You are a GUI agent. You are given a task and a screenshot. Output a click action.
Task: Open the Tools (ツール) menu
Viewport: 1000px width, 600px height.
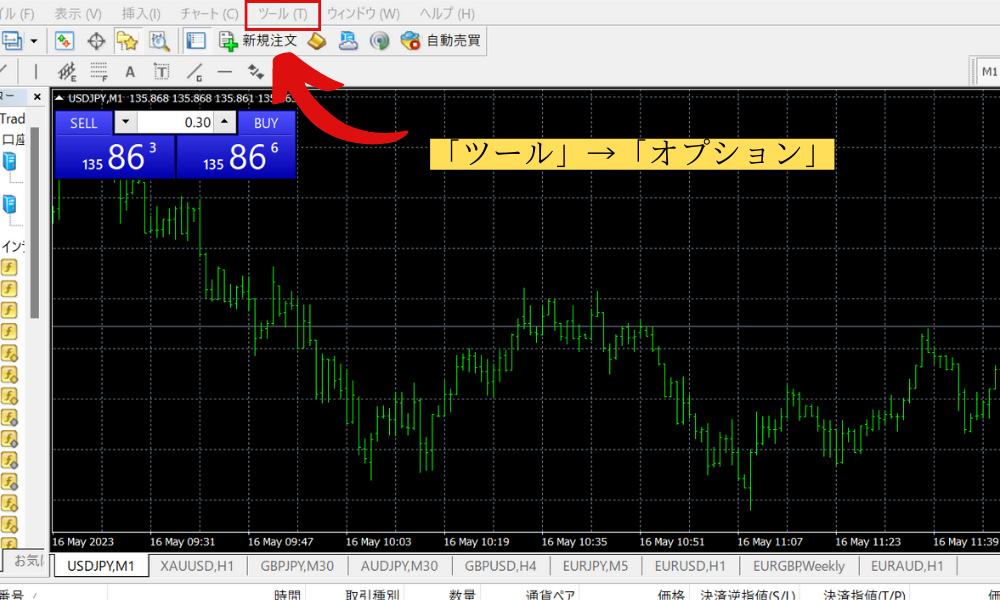pyautogui.click(x=282, y=14)
